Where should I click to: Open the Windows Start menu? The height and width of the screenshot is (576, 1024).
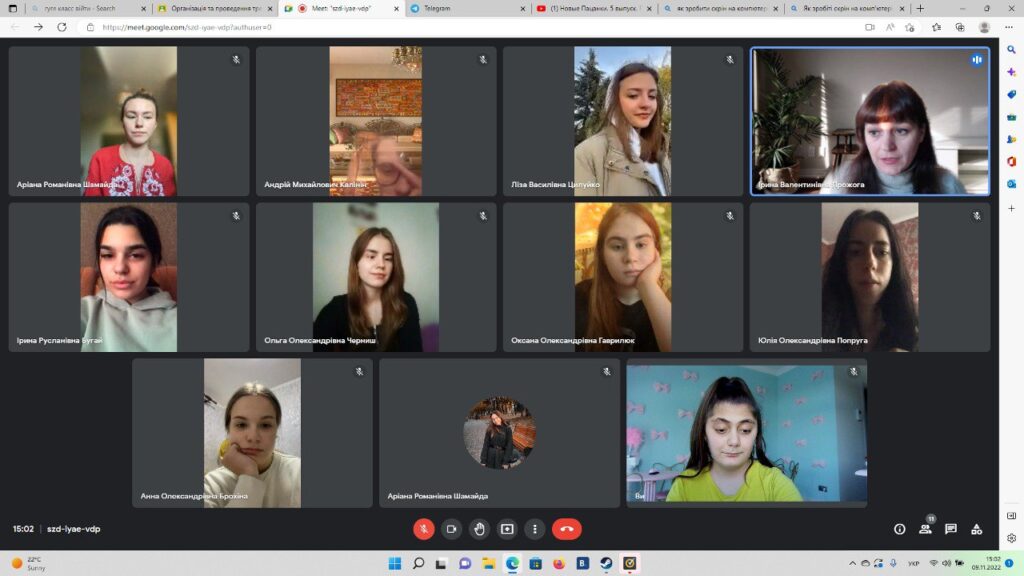tap(395, 563)
